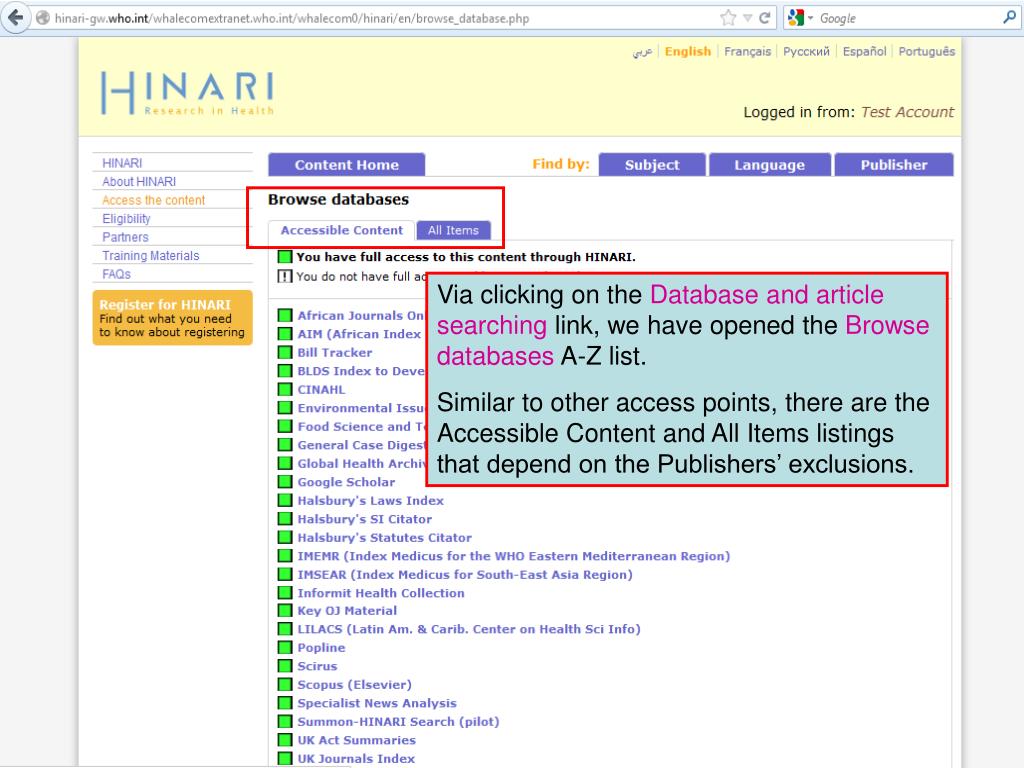
Task: Click the bookmark star icon in address bar
Action: 728,18
